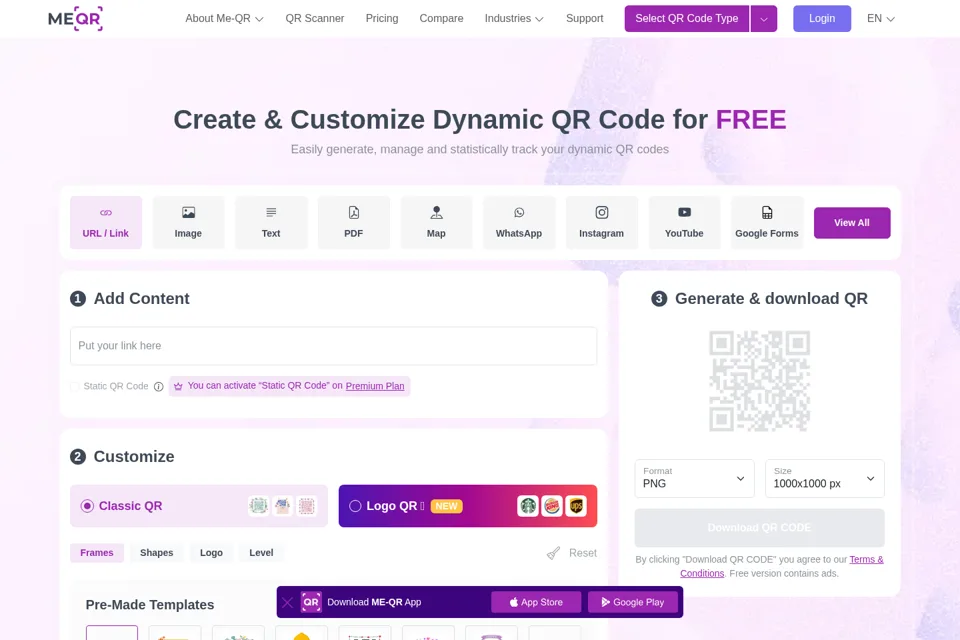This screenshot has width=960, height=640.
Task: Open the QR Scanner page
Action: click(x=315, y=18)
